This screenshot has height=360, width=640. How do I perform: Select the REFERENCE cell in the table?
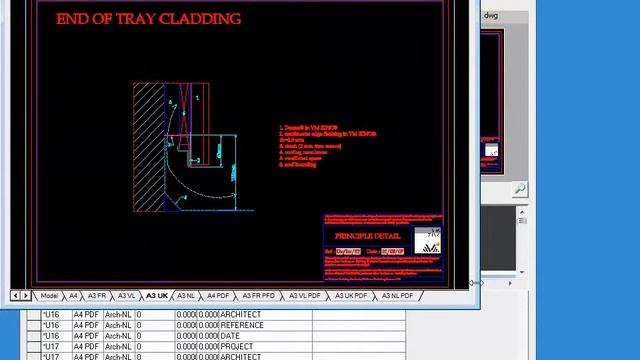tap(266, 325)
